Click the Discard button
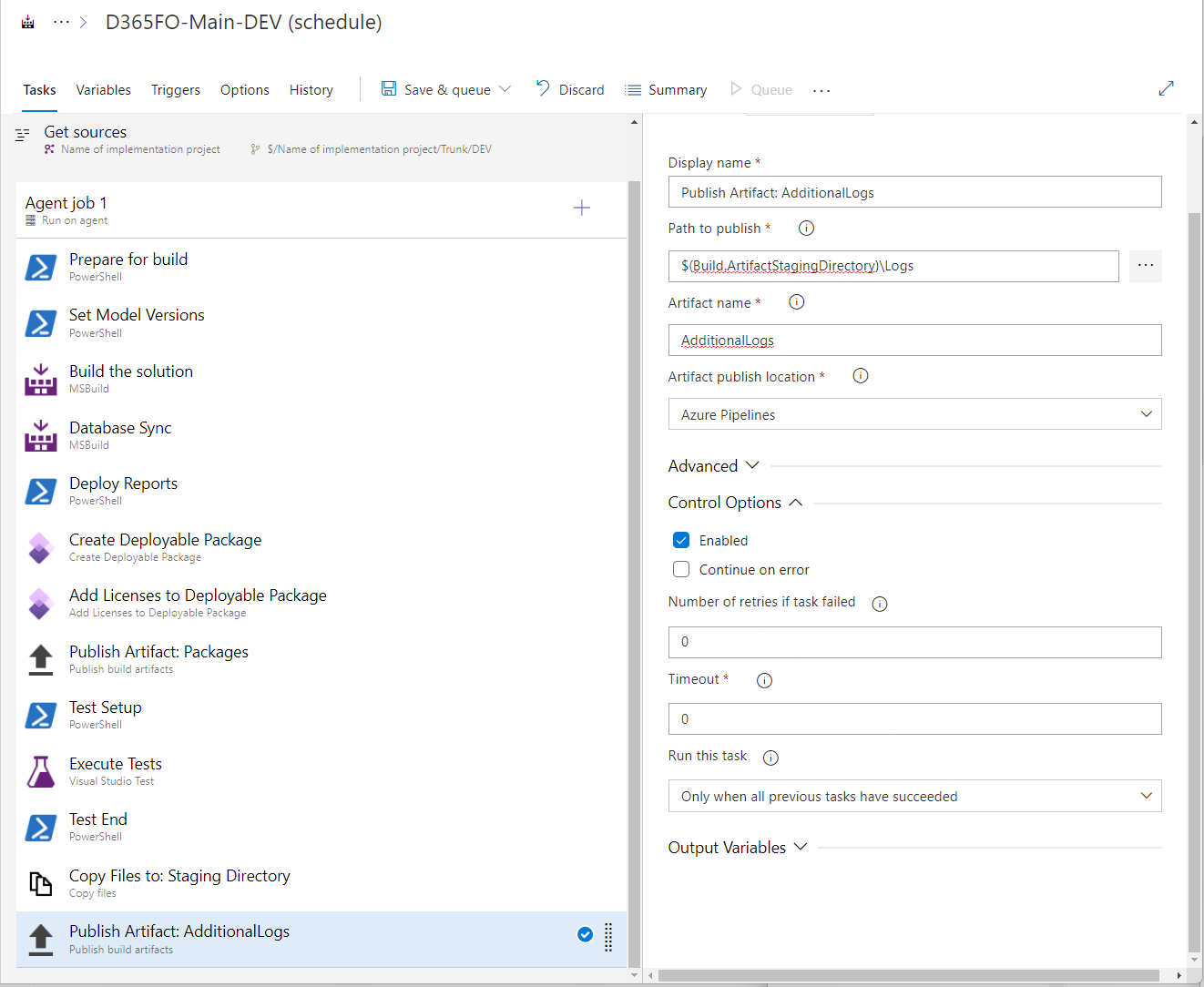 569,89
